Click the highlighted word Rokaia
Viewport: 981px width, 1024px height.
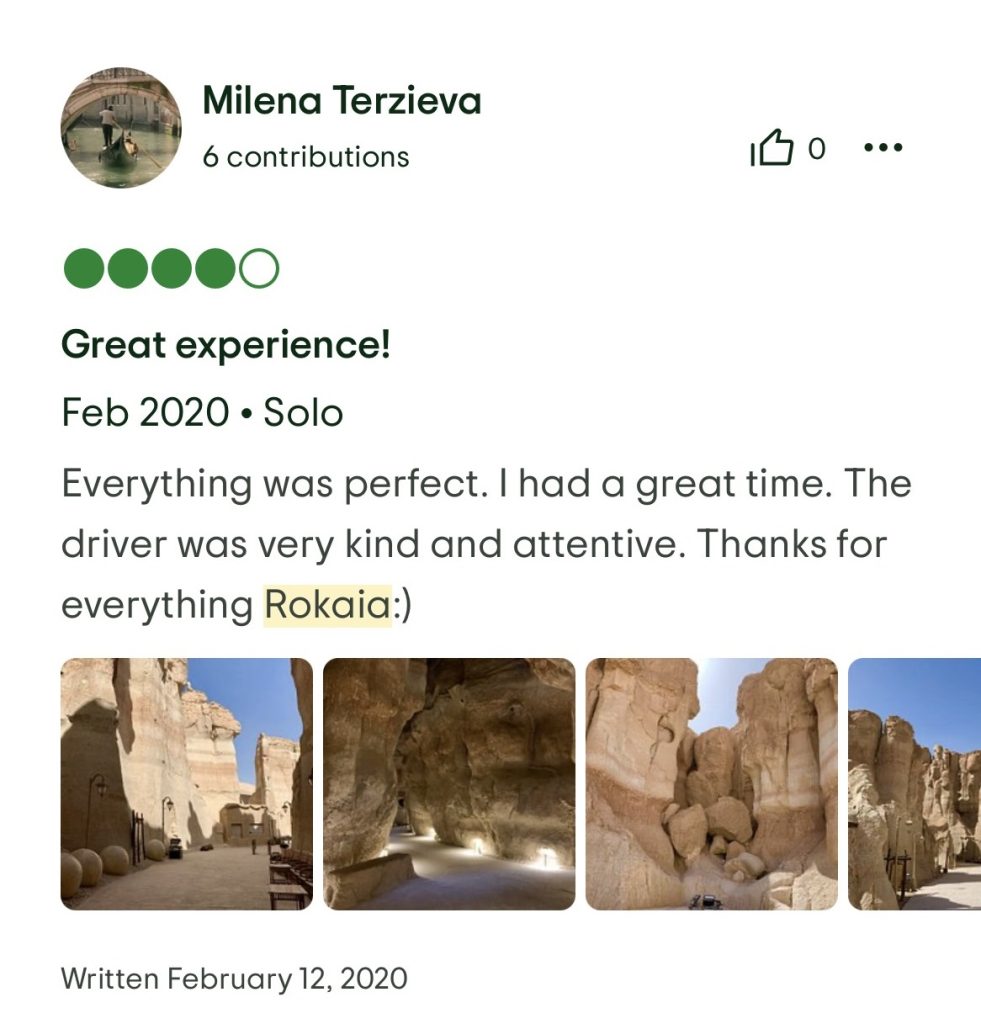(327, 605)
